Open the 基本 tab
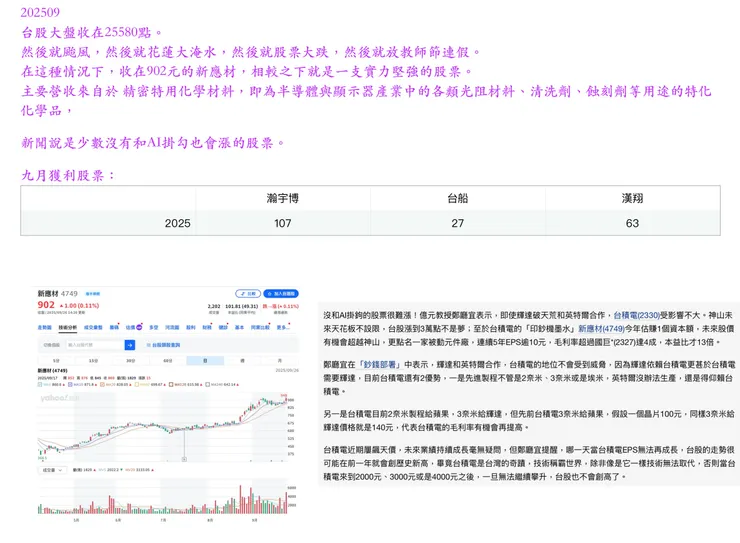Screen dimensions: 740x543 coord(239,327)
